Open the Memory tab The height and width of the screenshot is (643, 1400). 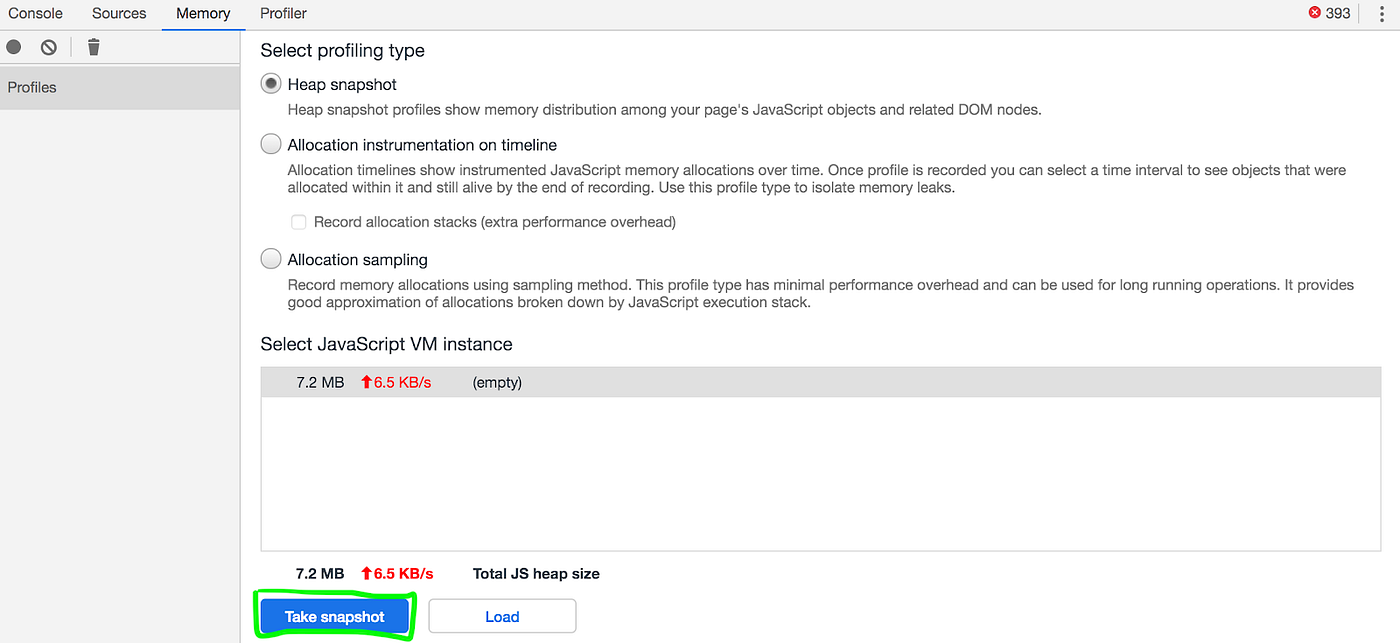(x=203, y=14)
